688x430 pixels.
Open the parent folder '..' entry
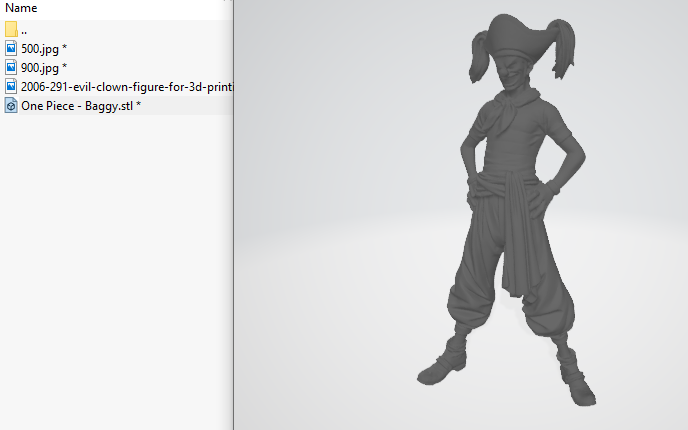24,30
